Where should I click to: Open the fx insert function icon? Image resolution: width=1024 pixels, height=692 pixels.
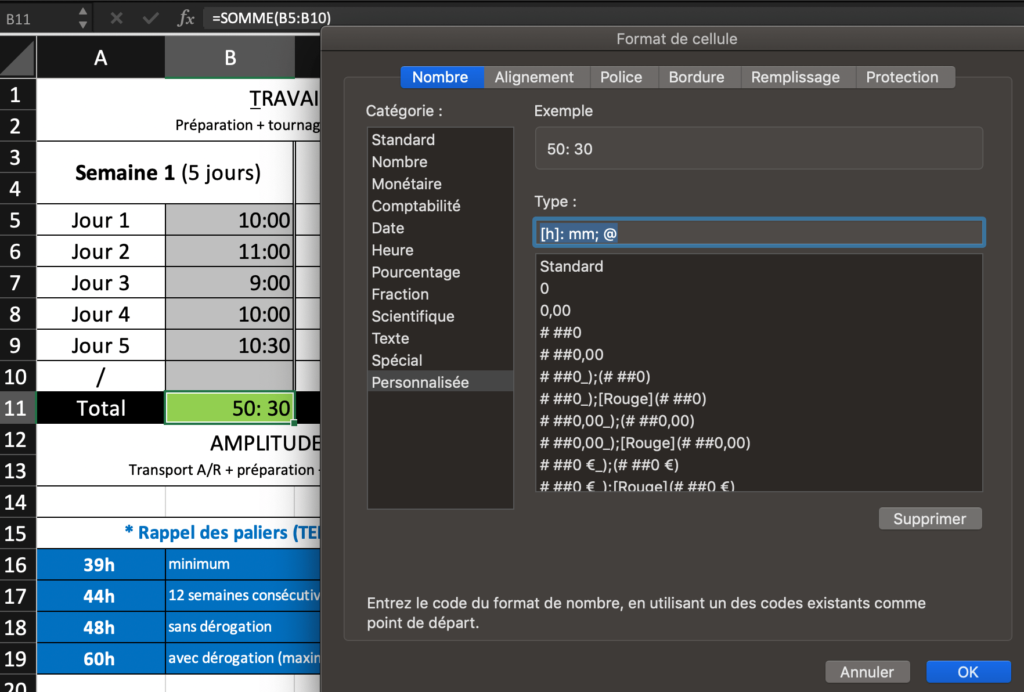(x=186, y=18)
